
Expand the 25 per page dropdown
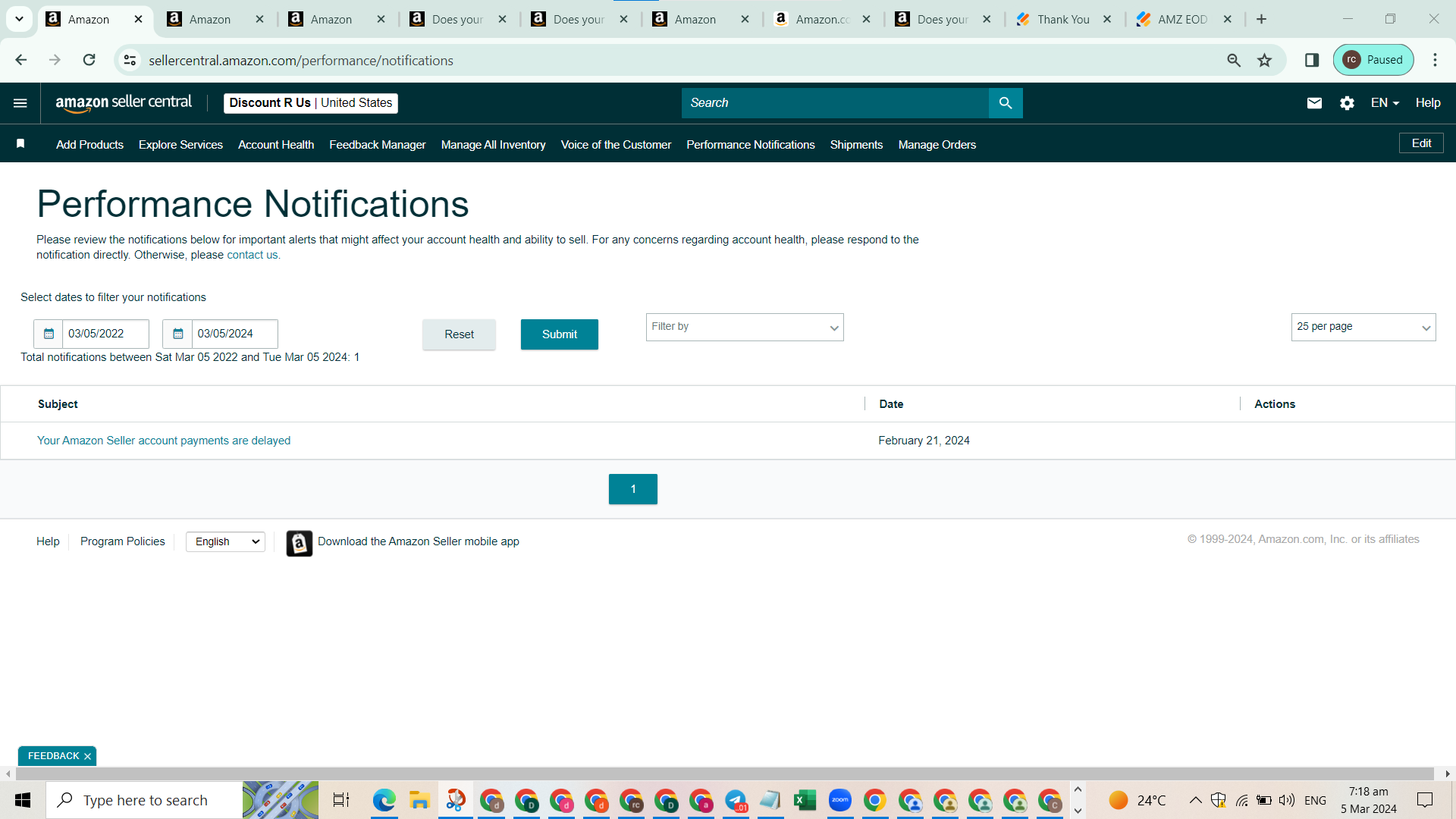point(1363,328)
